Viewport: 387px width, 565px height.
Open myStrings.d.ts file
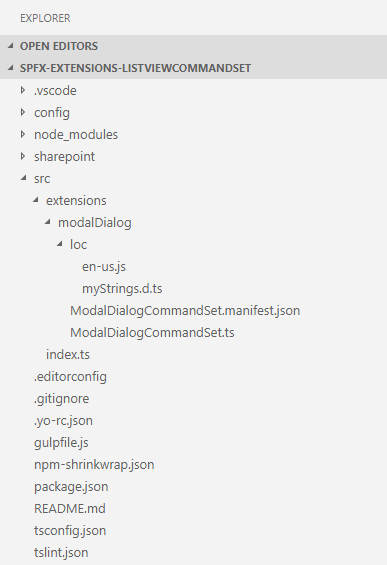122,289
